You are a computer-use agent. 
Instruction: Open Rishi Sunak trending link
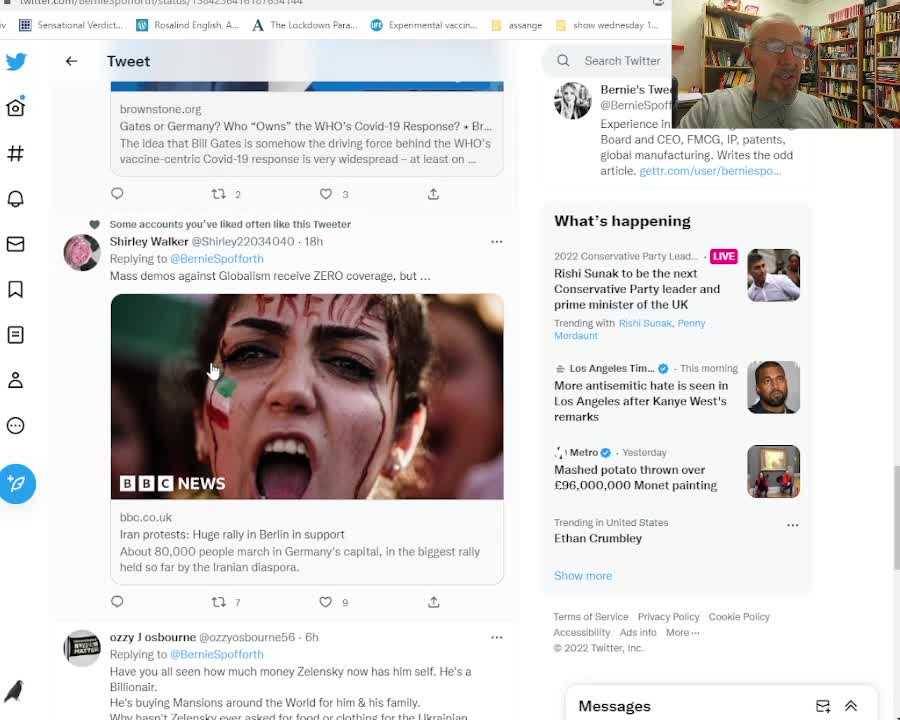point(645,323)
